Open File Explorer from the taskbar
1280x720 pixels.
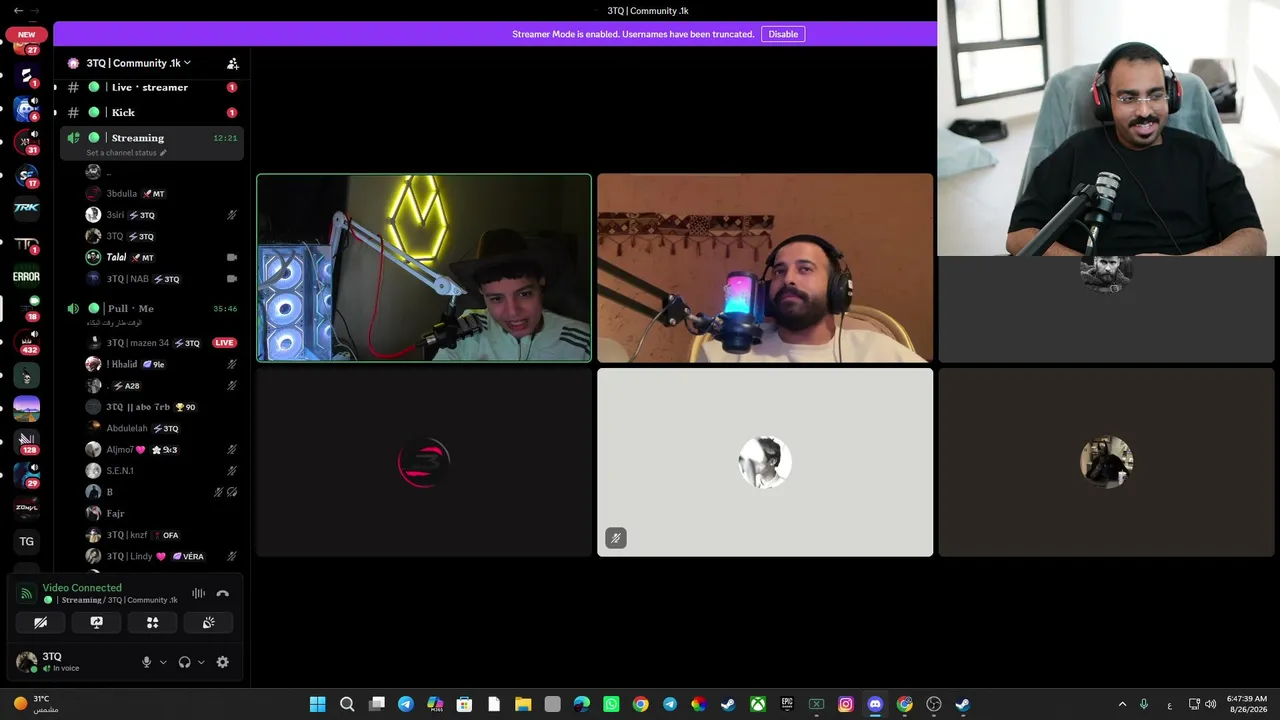pyautogui.click(x=523, y=704)
